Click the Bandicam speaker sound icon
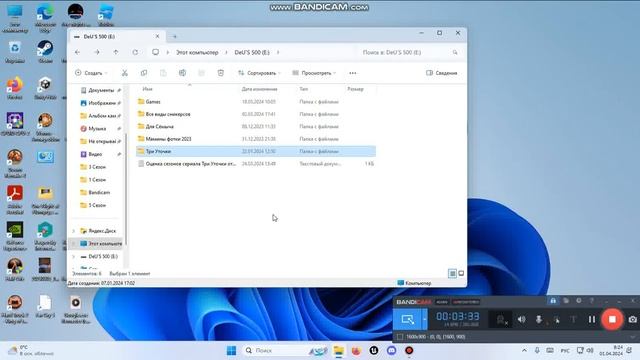640x360 pixels. (522, 320)
